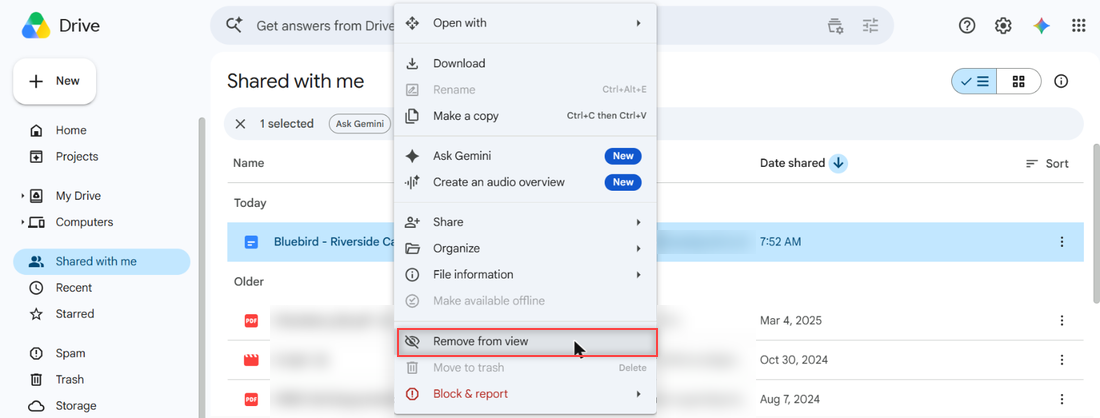Open Projects in the sidebar

pyautogui.click(x=76, y=156)
